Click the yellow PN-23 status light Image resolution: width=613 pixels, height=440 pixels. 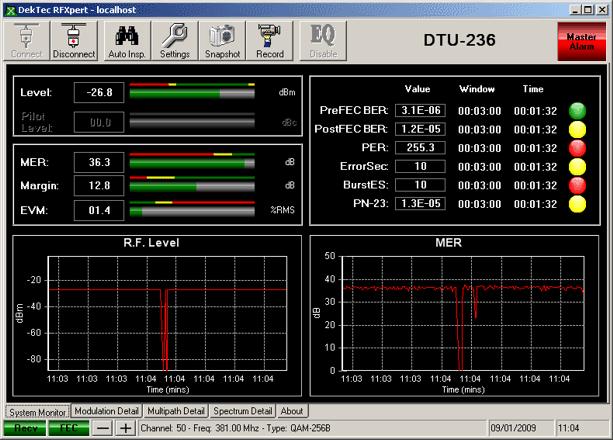[x=578, y=204]
